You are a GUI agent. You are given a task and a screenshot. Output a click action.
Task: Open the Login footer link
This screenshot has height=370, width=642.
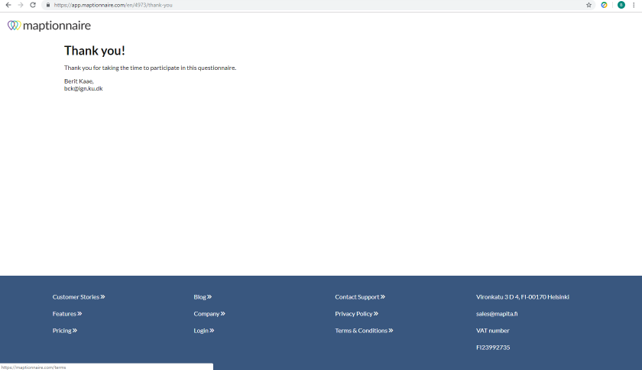(x=204, y=330)
